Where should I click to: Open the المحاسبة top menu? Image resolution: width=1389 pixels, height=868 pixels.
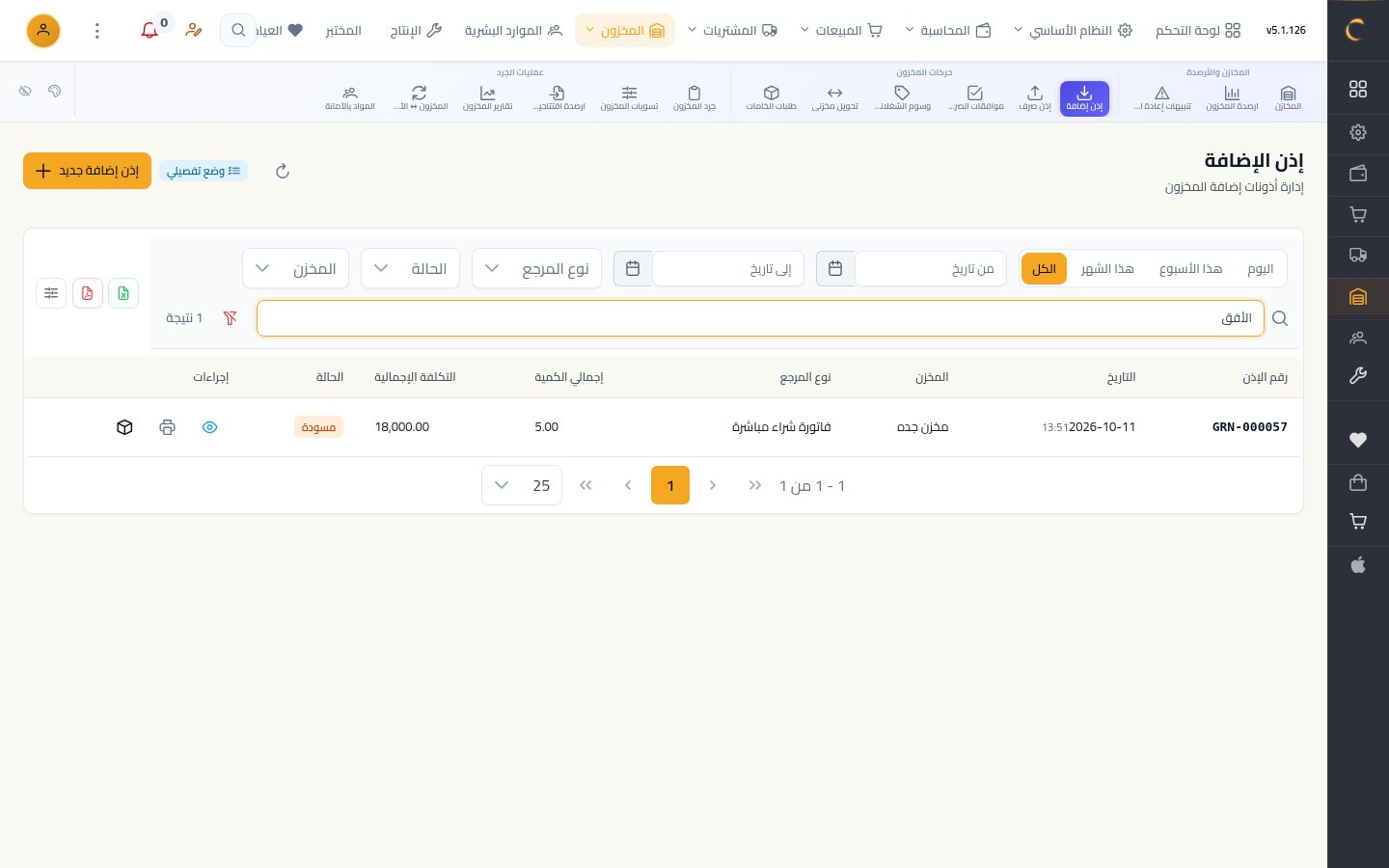click(948, 31)
